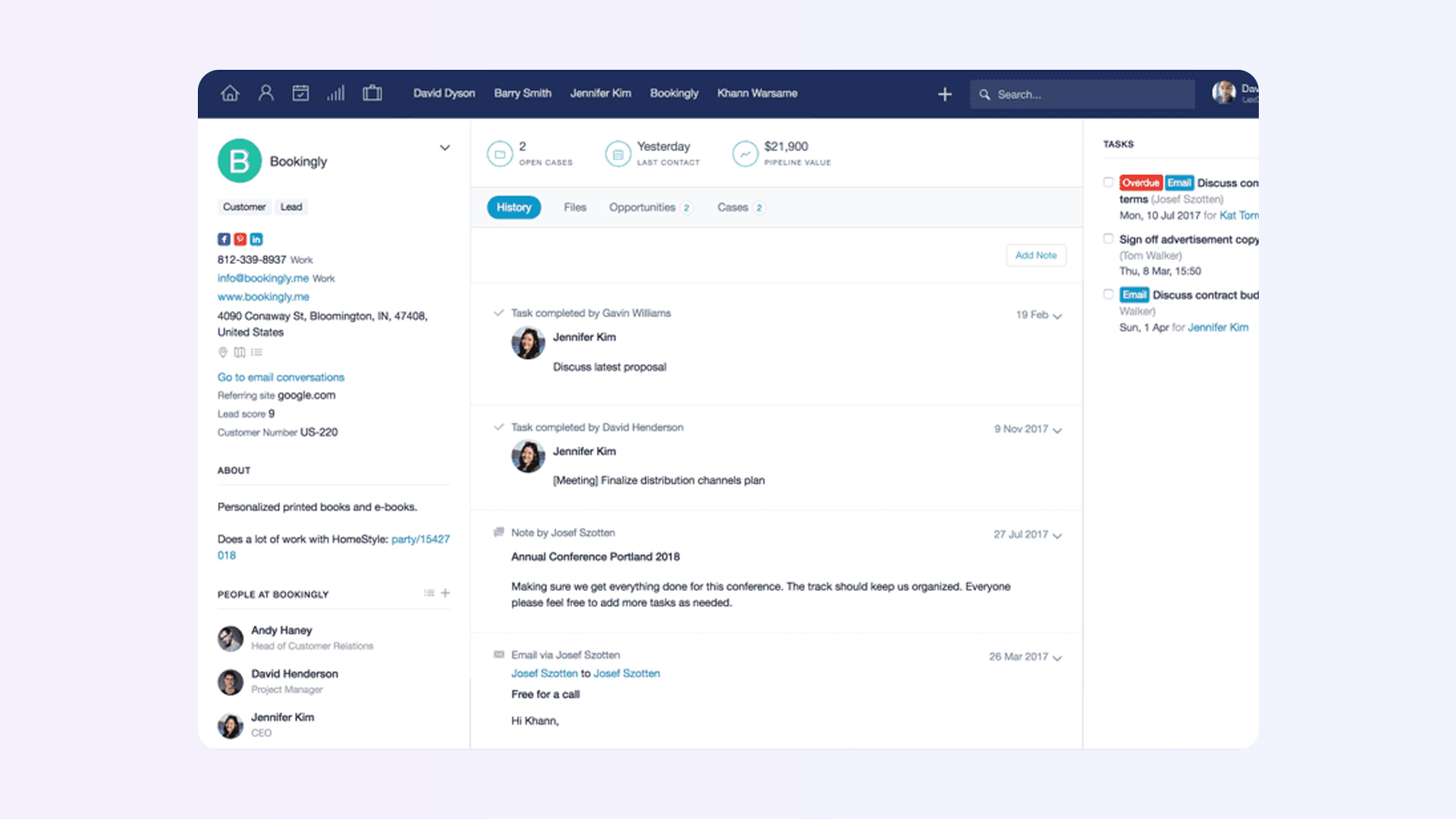This screenshot has width=1456, height=819.
Task: Open the party/15427018 link
Action: coord(334,547)
